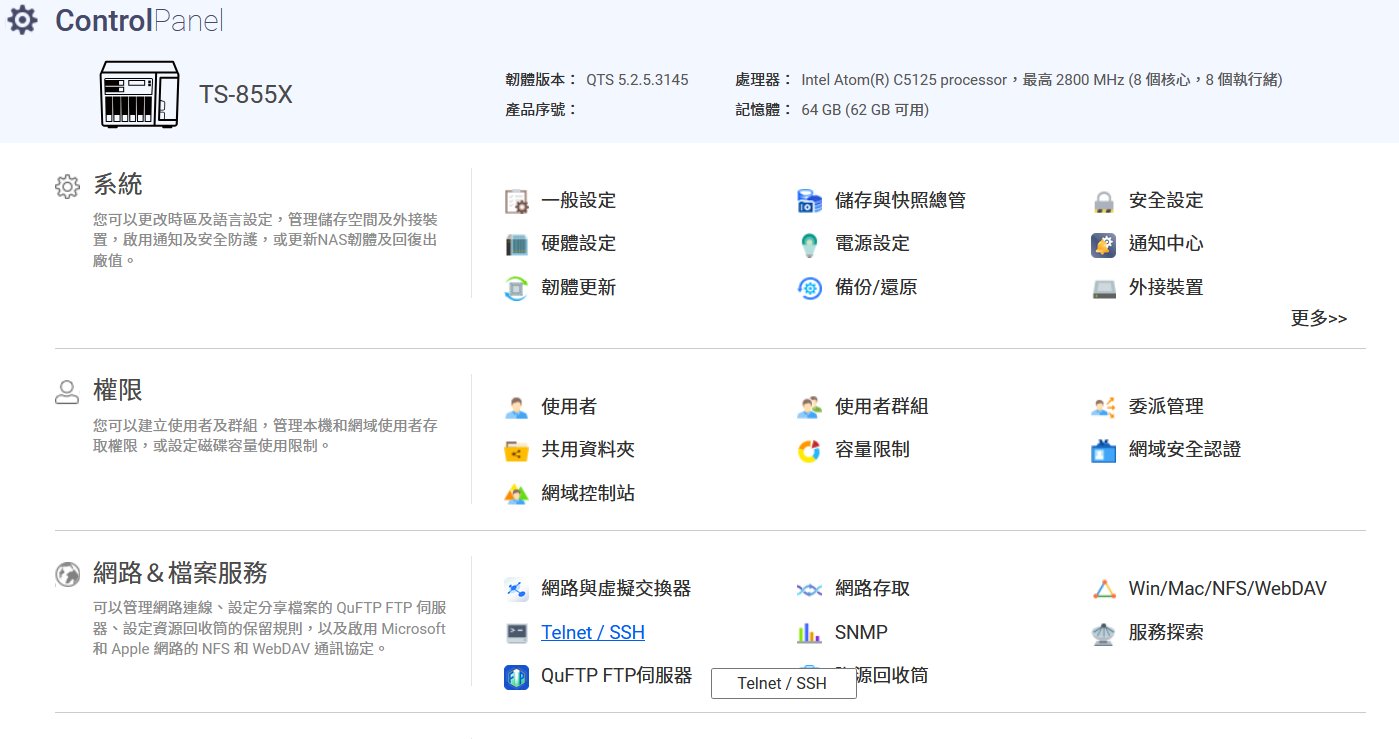Click the 權限 section person icon
This screenshot has height=739, width=1399.
(x=67, y=391)
